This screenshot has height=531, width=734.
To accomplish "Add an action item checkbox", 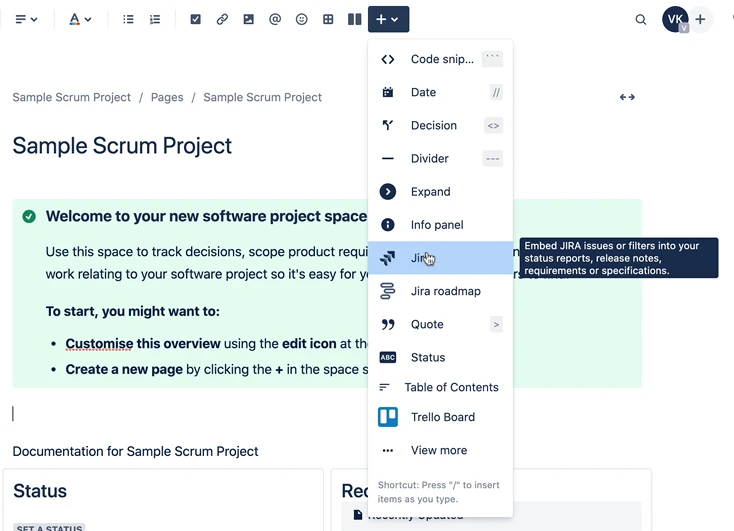I will pyautogui.click(x=196, y=19).
